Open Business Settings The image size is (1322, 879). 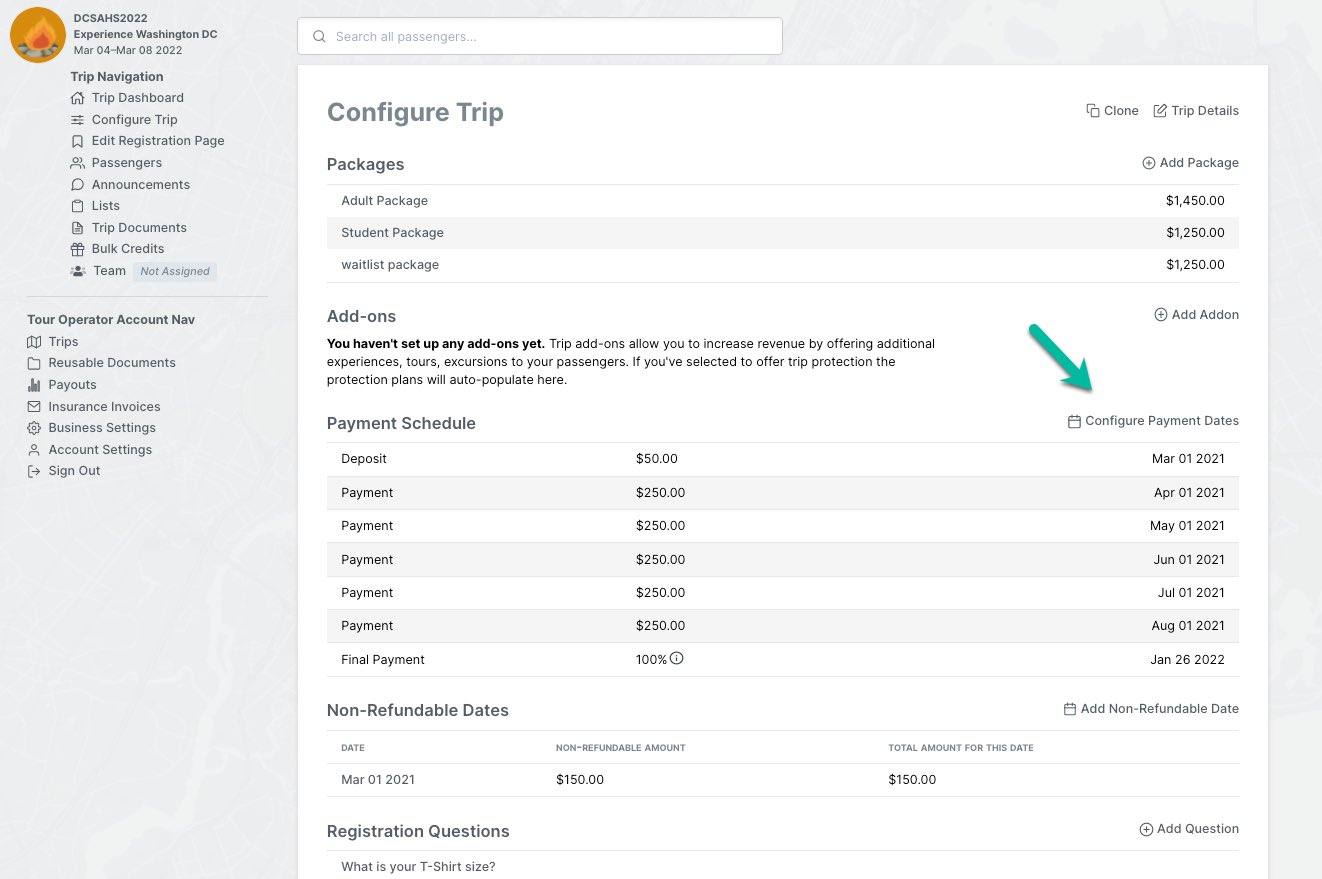click(102, 428)
